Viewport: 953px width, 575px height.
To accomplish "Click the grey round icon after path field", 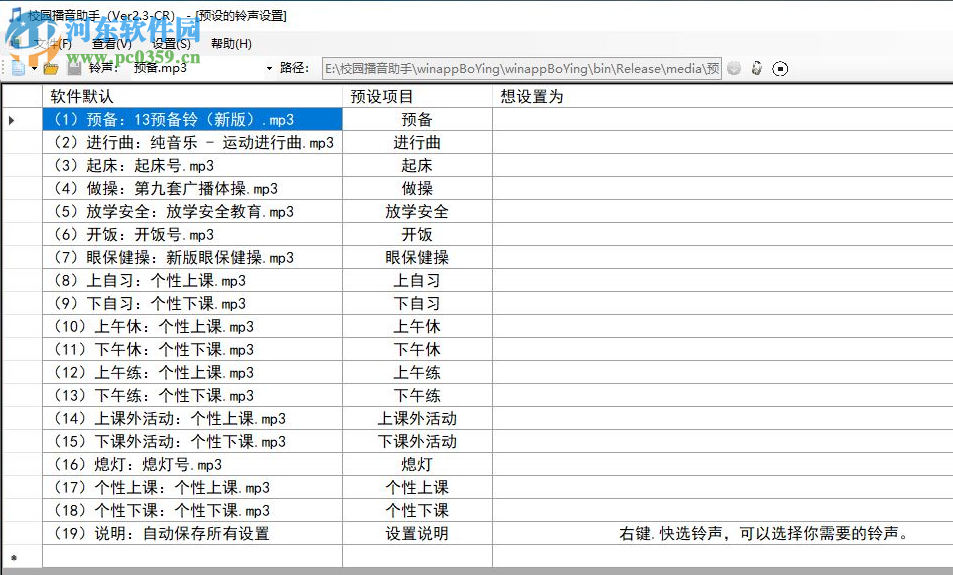I will click(x=734, y=68).
